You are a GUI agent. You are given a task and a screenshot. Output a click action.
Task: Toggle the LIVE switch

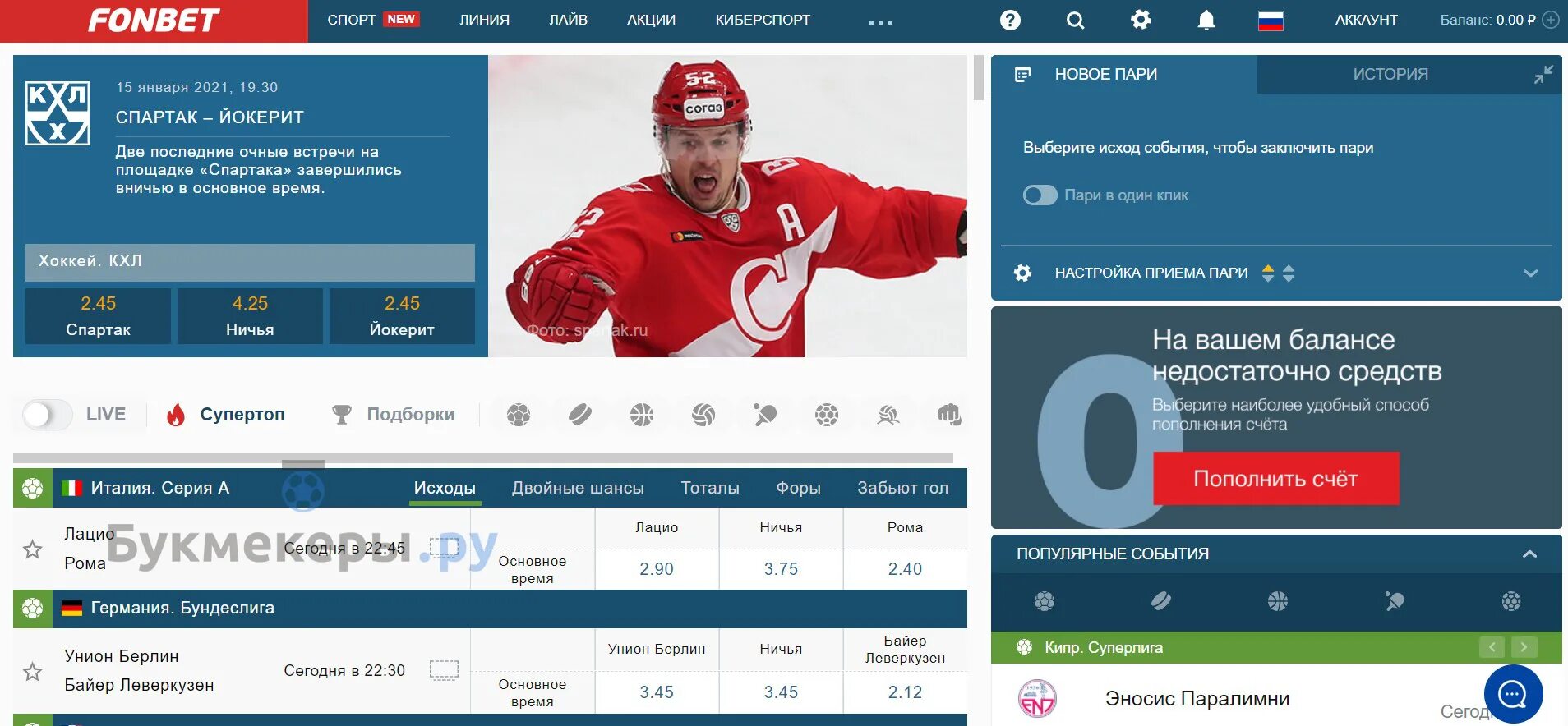[48, 415]
